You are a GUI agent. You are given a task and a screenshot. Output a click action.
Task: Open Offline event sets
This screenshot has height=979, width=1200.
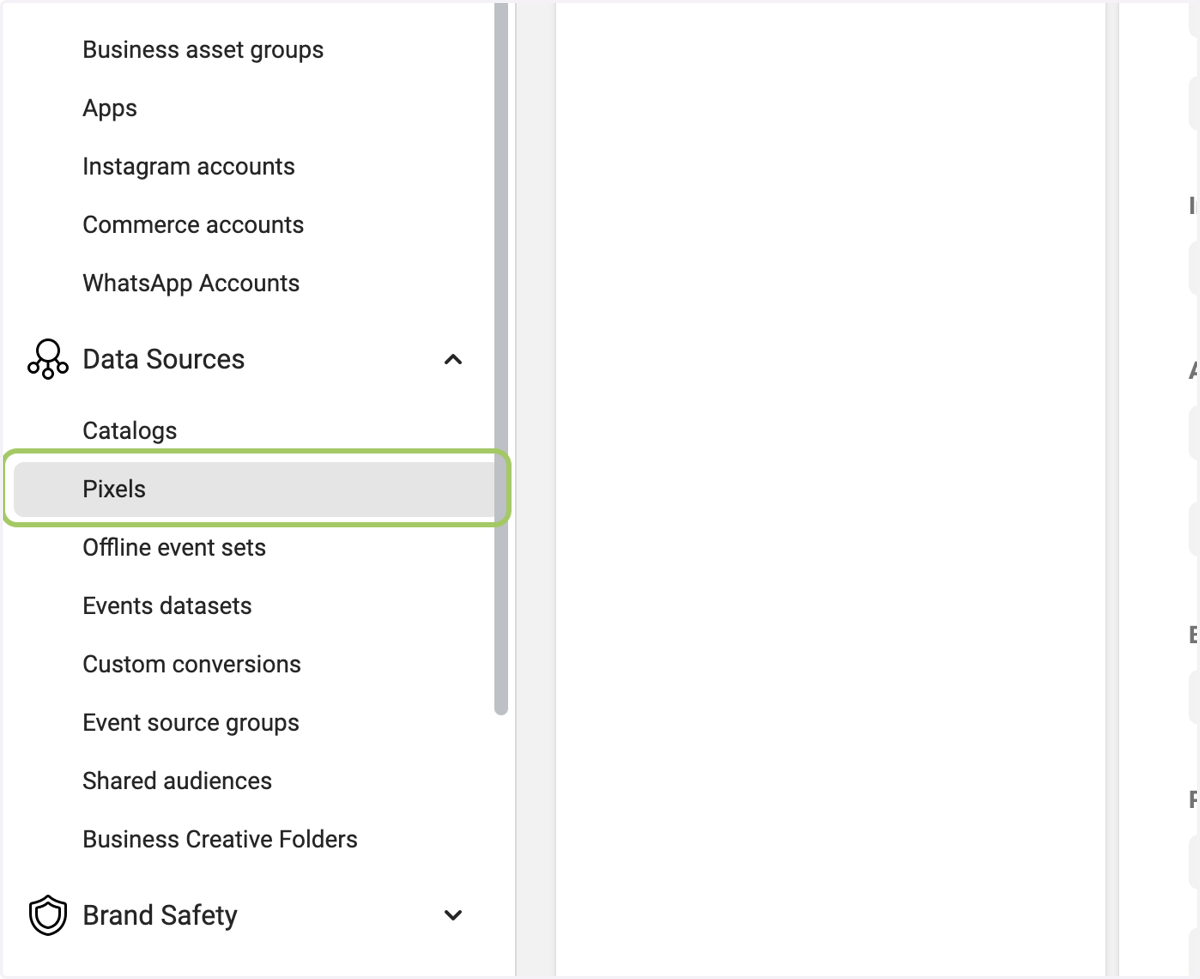174,548
